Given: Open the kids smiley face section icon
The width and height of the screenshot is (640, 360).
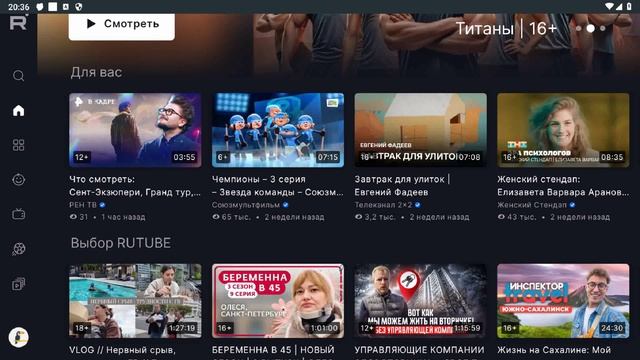Looking at the screenshot, I should point(18,180).
